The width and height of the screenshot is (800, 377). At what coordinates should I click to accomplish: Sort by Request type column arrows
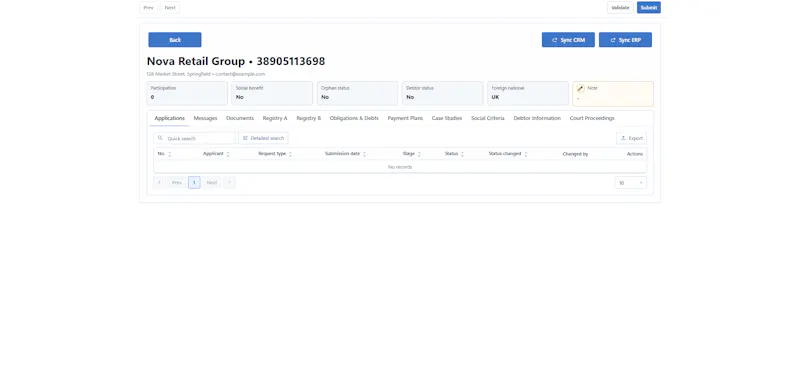pyautogui.click(x=290, y=154)
